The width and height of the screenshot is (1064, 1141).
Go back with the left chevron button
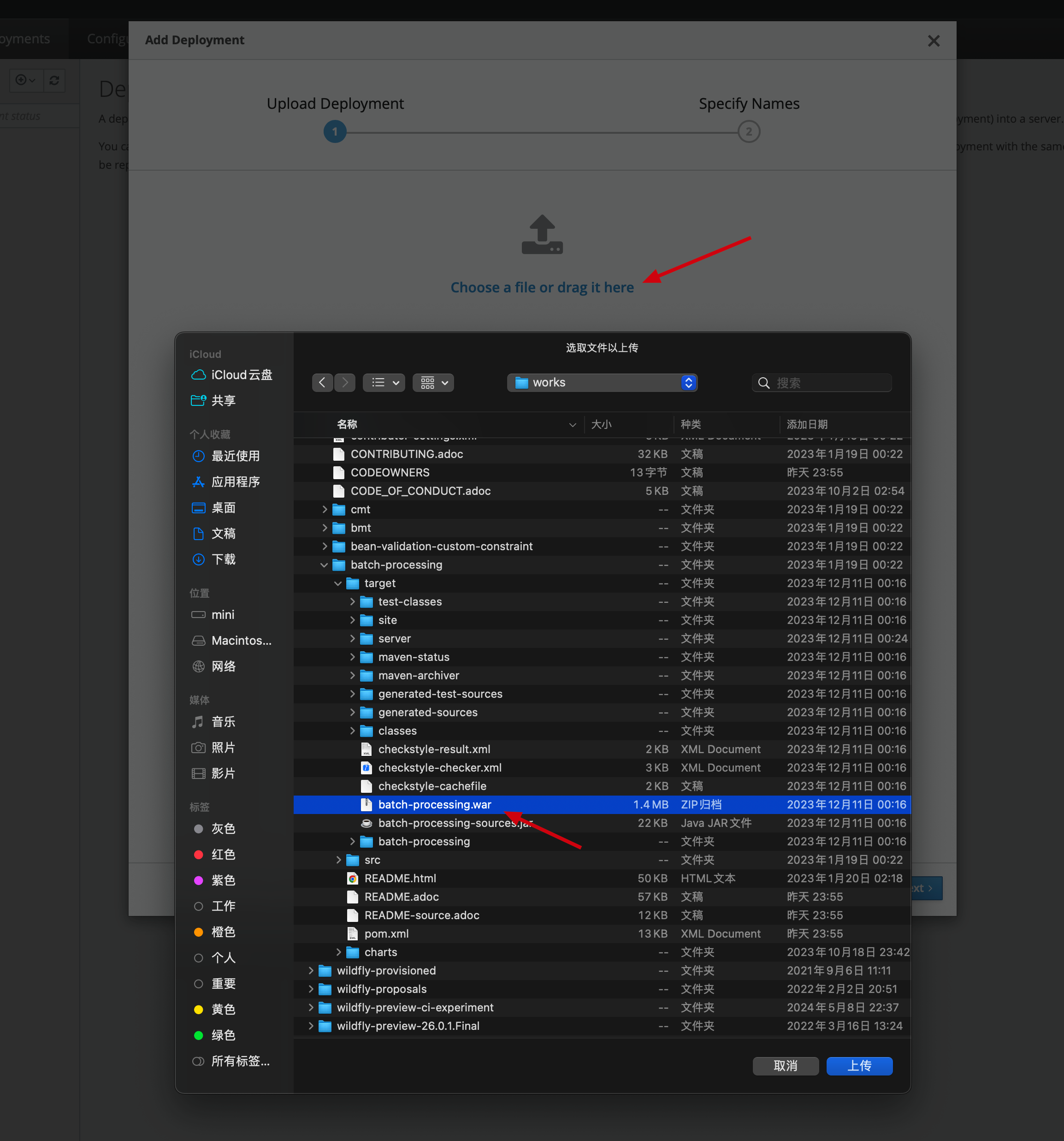point(322,382)
